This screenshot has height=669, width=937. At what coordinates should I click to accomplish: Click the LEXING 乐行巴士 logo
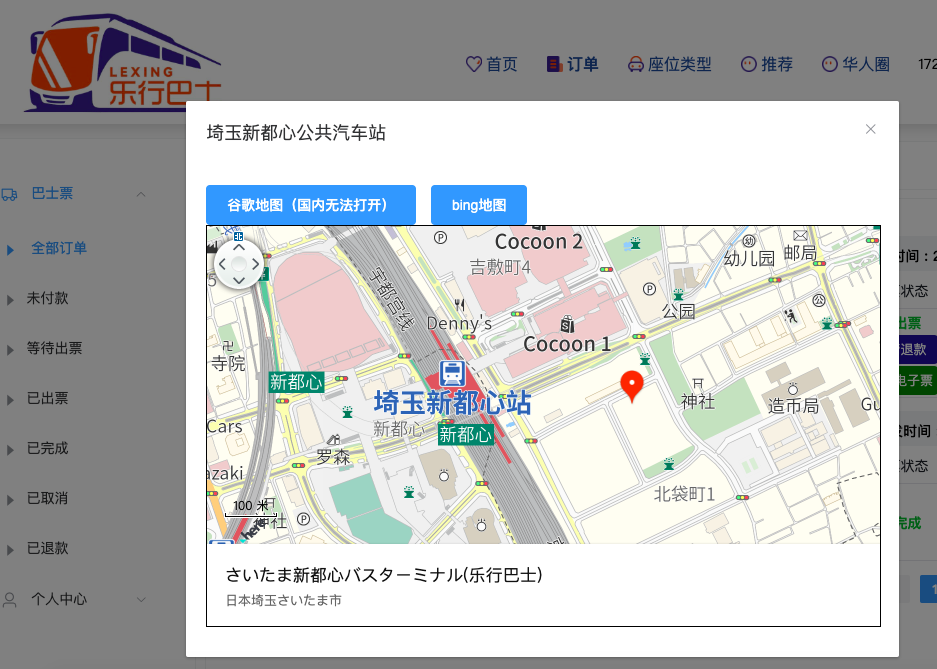tap(120, 62)
